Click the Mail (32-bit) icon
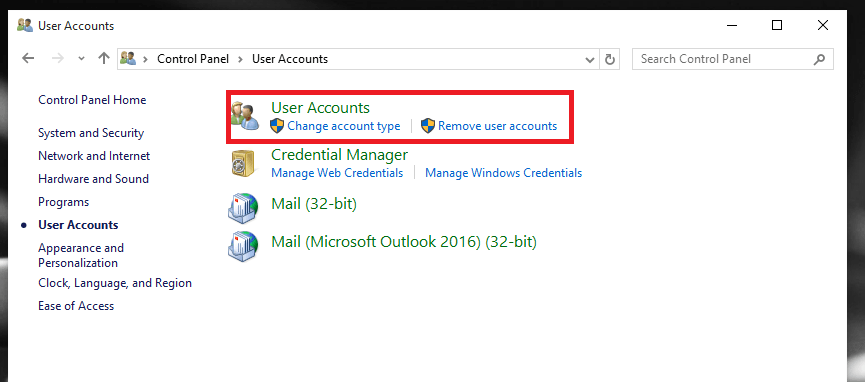The image size is (865, 382). click(x=243, y=207)
